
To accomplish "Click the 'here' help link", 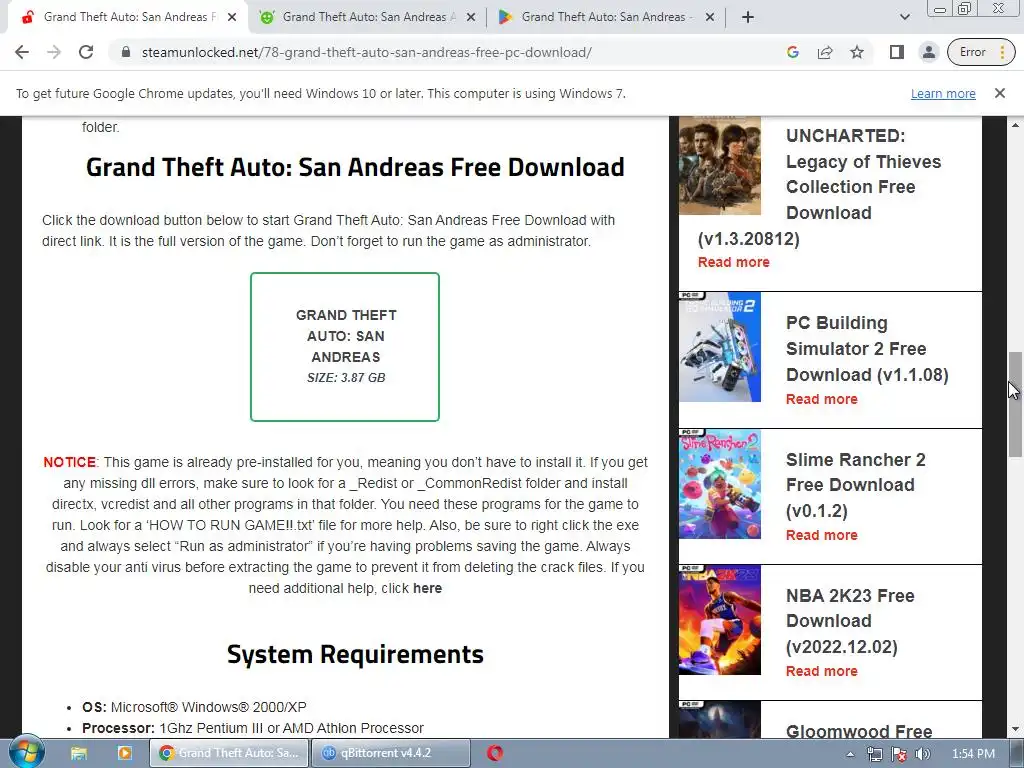I will [x=427, y=588].
